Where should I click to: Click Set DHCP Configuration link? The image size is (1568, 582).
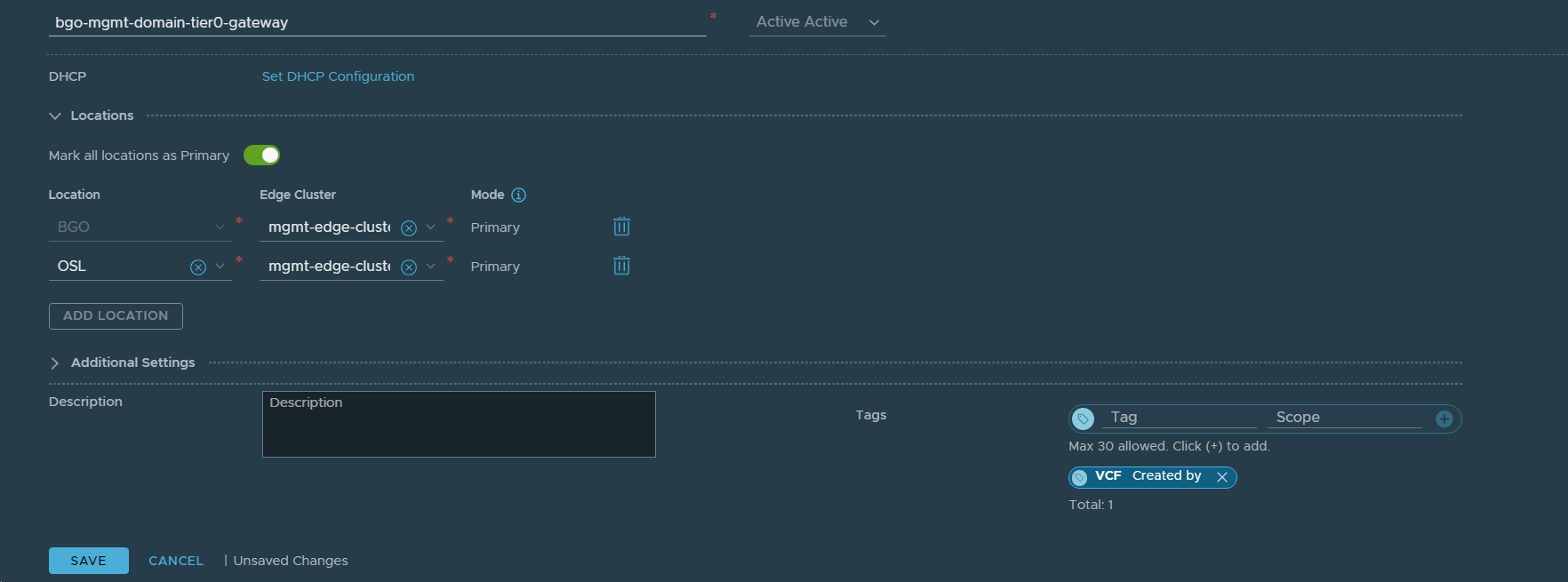(338, 76)
